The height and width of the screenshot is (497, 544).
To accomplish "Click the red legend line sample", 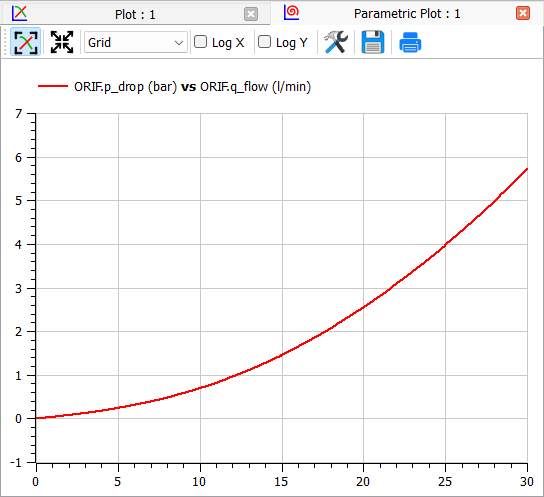I will click(53, 86).
